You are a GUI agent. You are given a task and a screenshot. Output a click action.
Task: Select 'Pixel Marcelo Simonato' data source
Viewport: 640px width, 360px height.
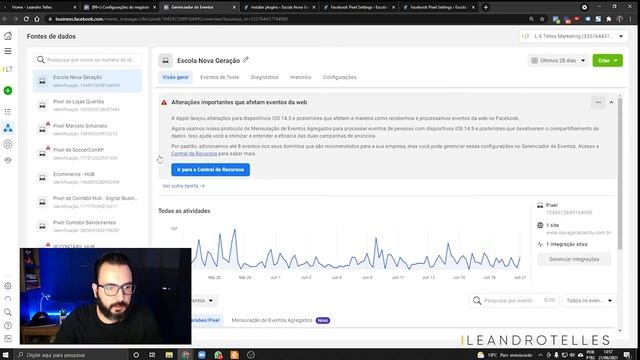click(87, 129)
